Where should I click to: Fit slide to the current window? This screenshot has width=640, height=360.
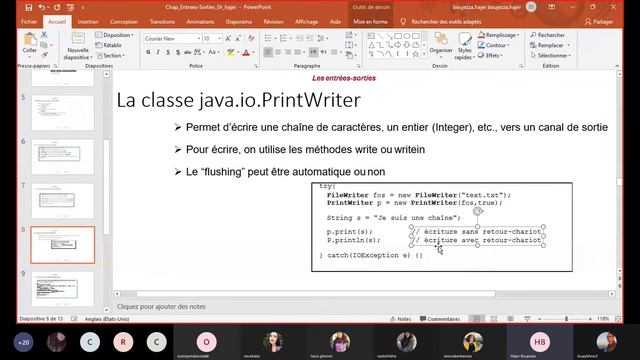618,319
